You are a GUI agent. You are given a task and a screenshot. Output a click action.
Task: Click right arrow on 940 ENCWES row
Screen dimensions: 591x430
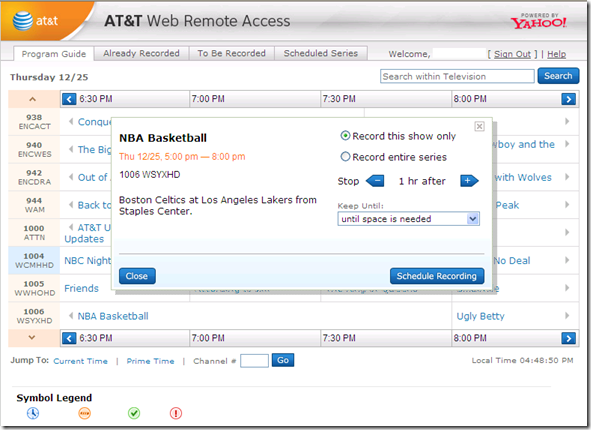pyautogui.click(x=567, y=144)
